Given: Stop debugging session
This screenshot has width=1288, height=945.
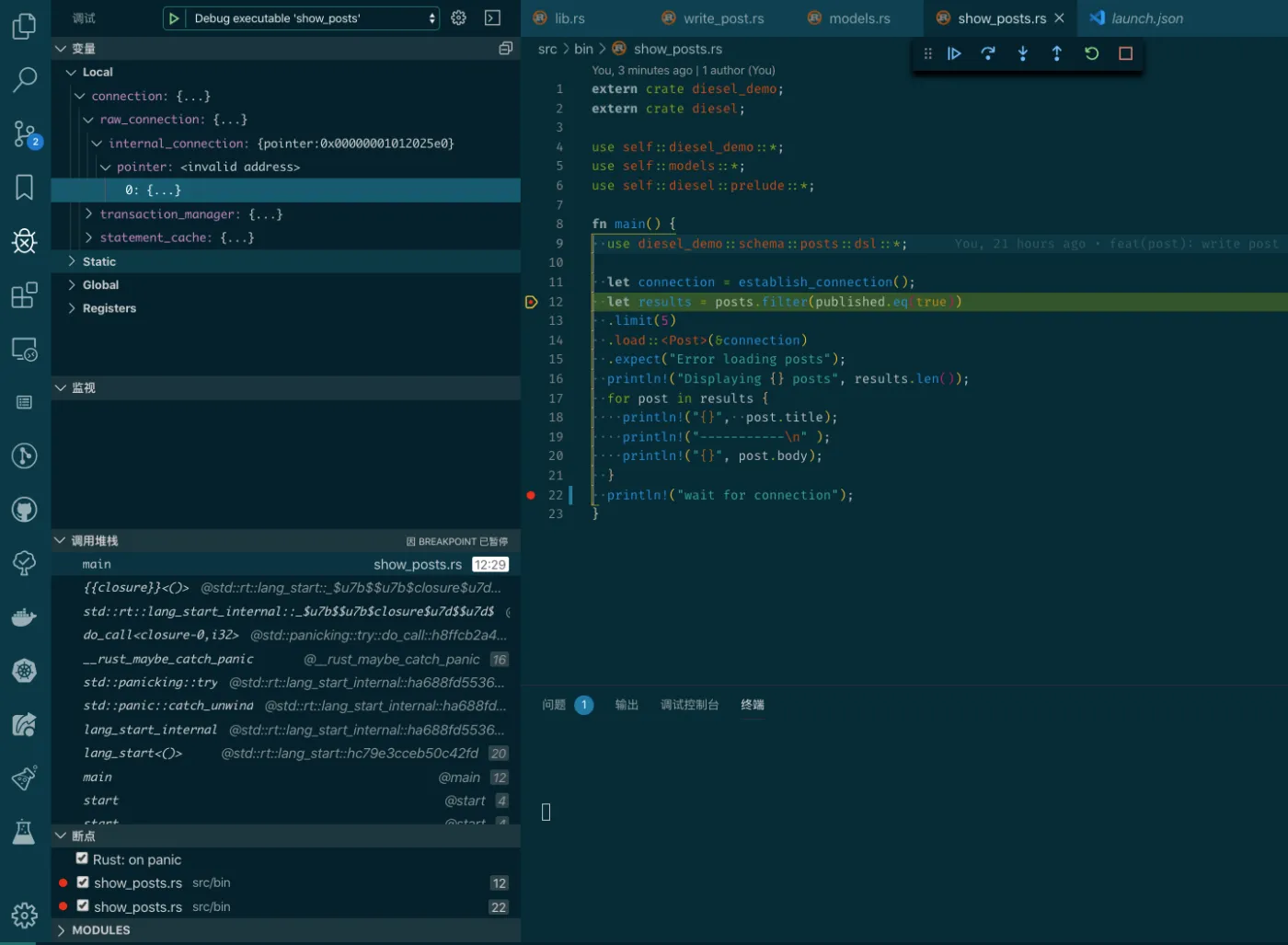Looking at the screenshot, I should pyautogui.click(x=1125, y=53).
